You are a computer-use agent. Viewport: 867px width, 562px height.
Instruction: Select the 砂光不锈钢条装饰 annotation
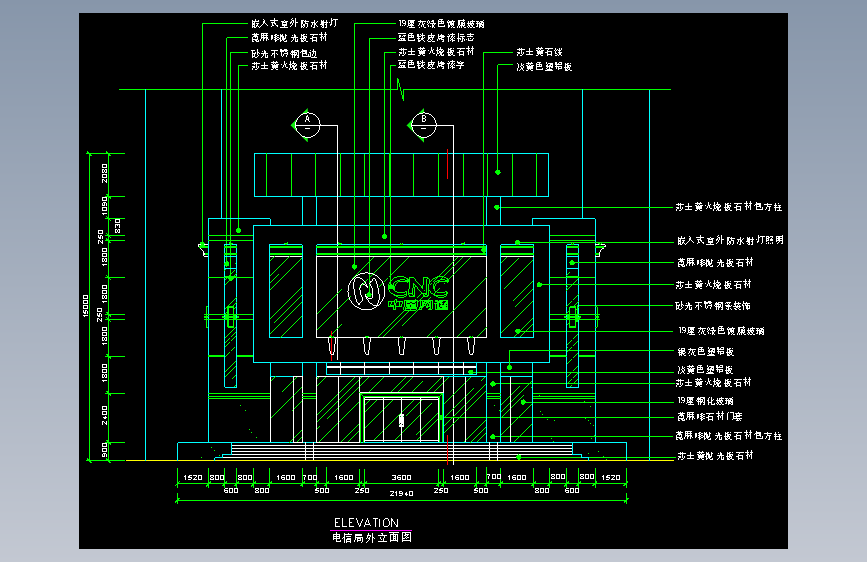(713, 305)
